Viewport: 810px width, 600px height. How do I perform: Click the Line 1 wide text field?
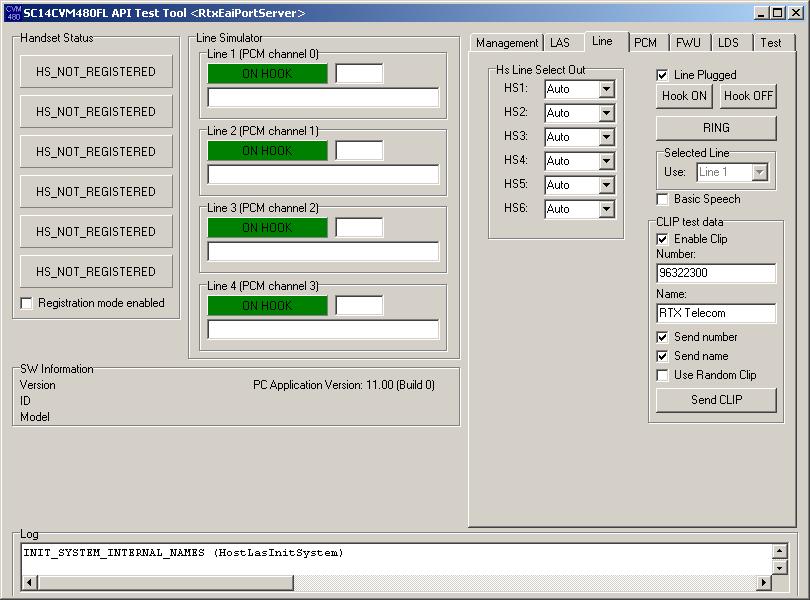(323, 98)
